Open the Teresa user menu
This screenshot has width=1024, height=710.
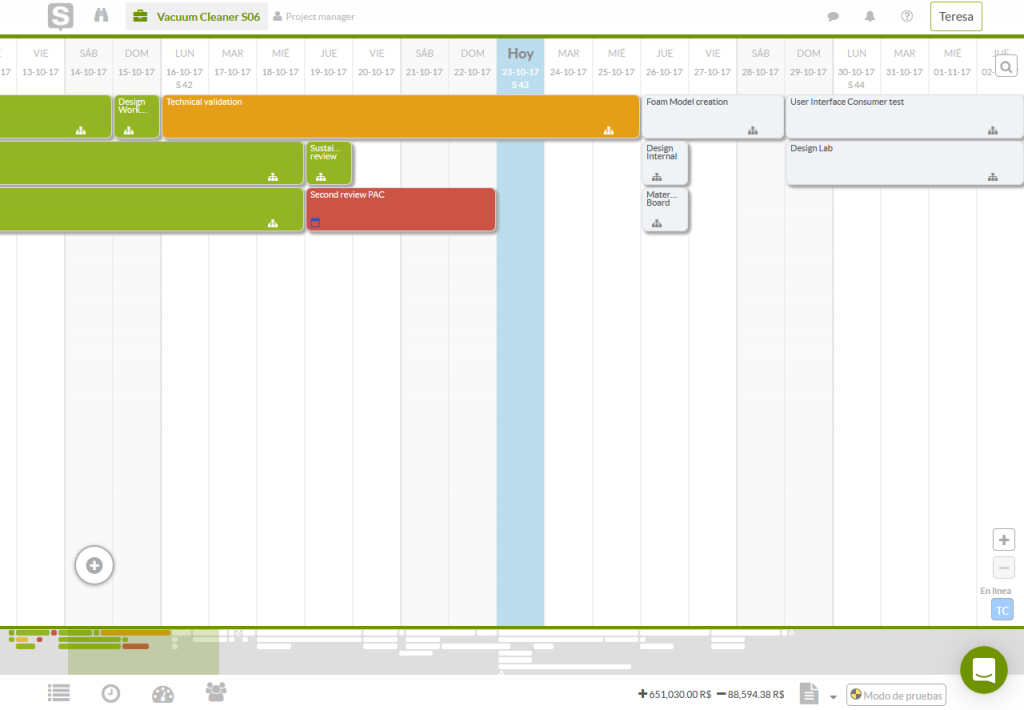(956, 16)
